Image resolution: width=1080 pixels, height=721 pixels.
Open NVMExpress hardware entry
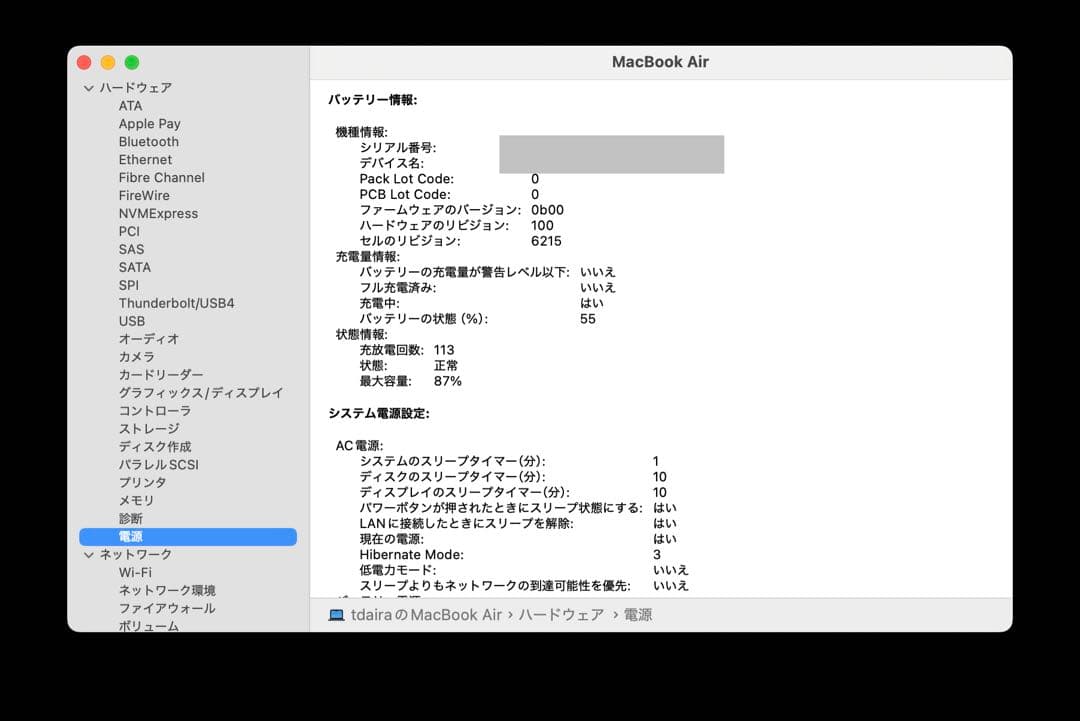[158, 213]
